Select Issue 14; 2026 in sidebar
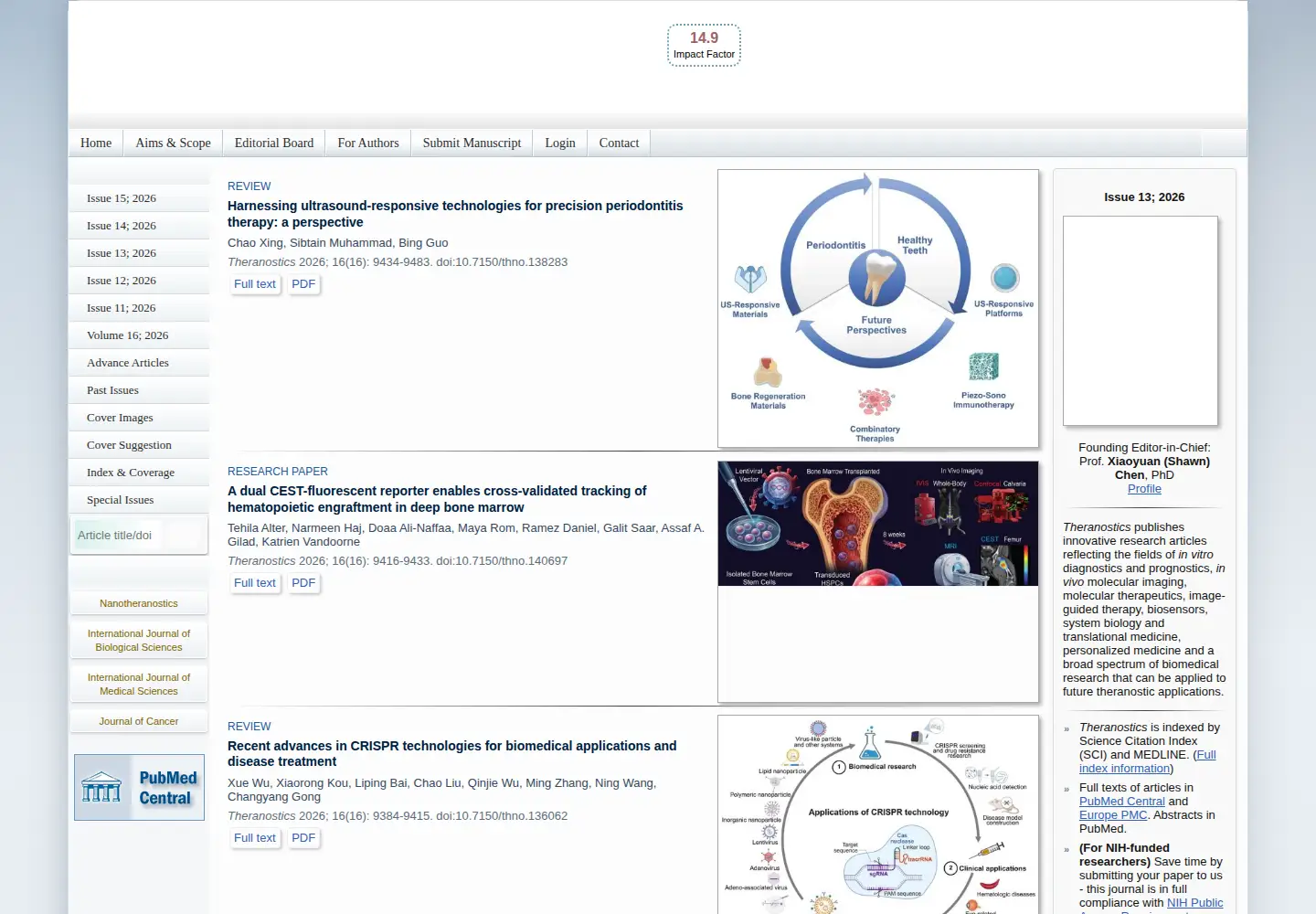This screenshot has width=1316, height=914. pos(139,226)
